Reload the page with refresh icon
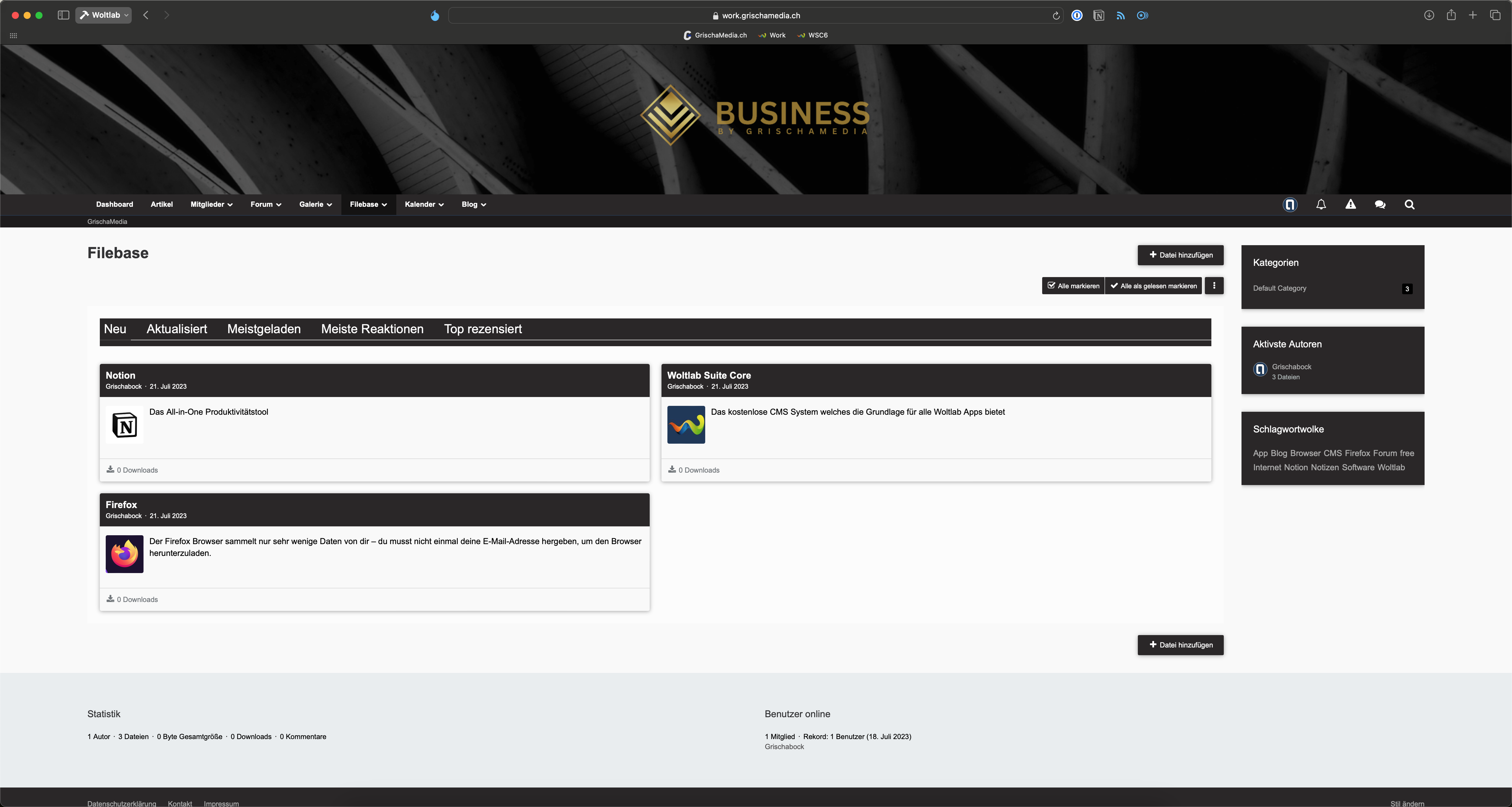 click(x=1056, y=16)
